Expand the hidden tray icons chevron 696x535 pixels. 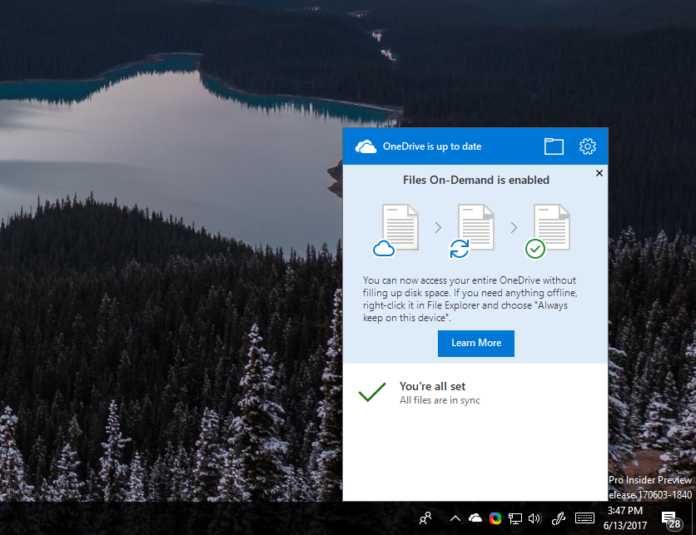(455, 518)
